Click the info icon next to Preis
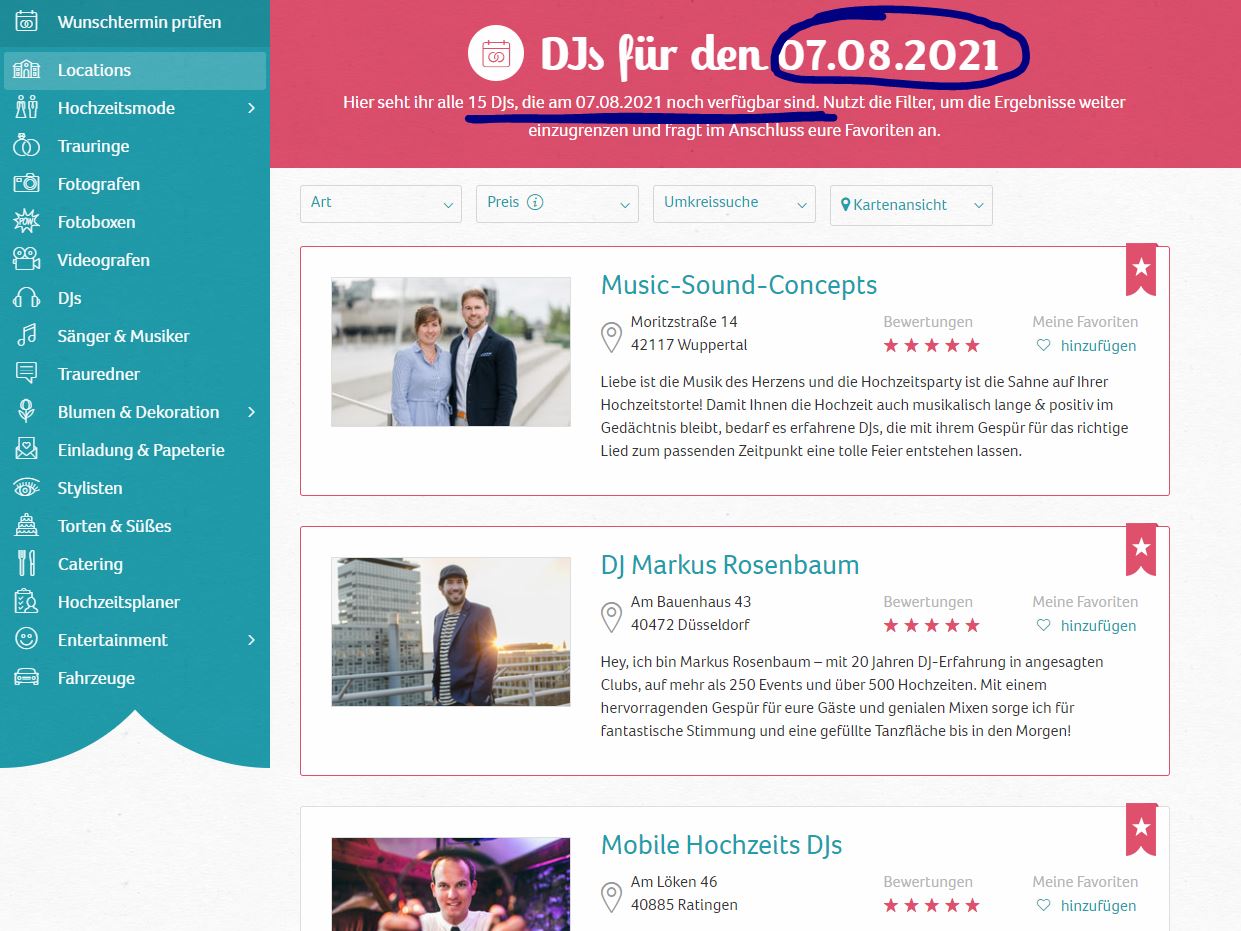 tap(535, 202)
